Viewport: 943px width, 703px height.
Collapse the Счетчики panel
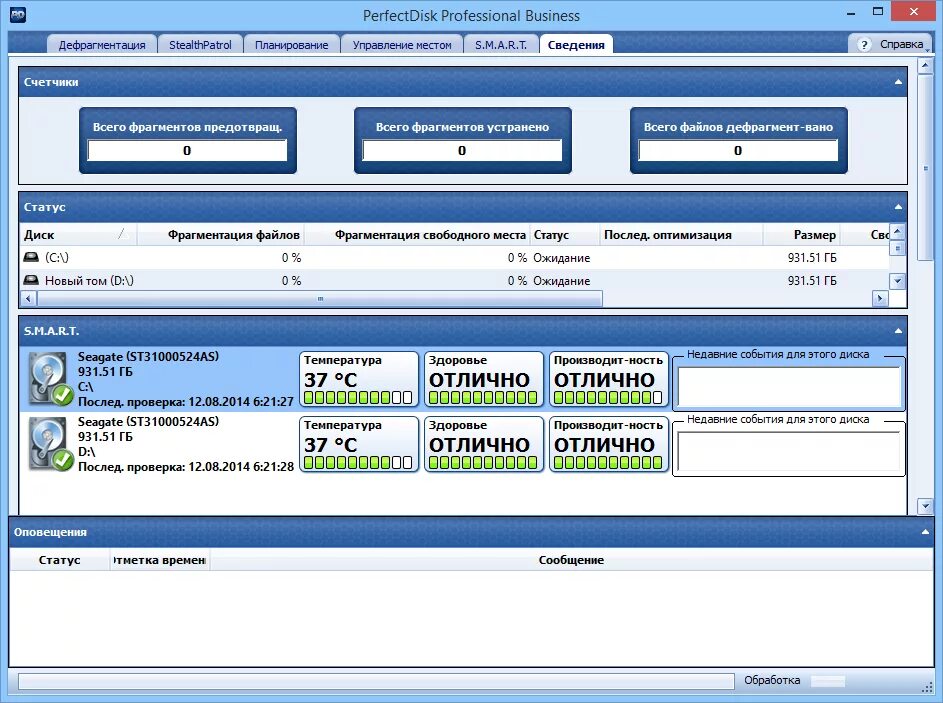tap(898, 82)
